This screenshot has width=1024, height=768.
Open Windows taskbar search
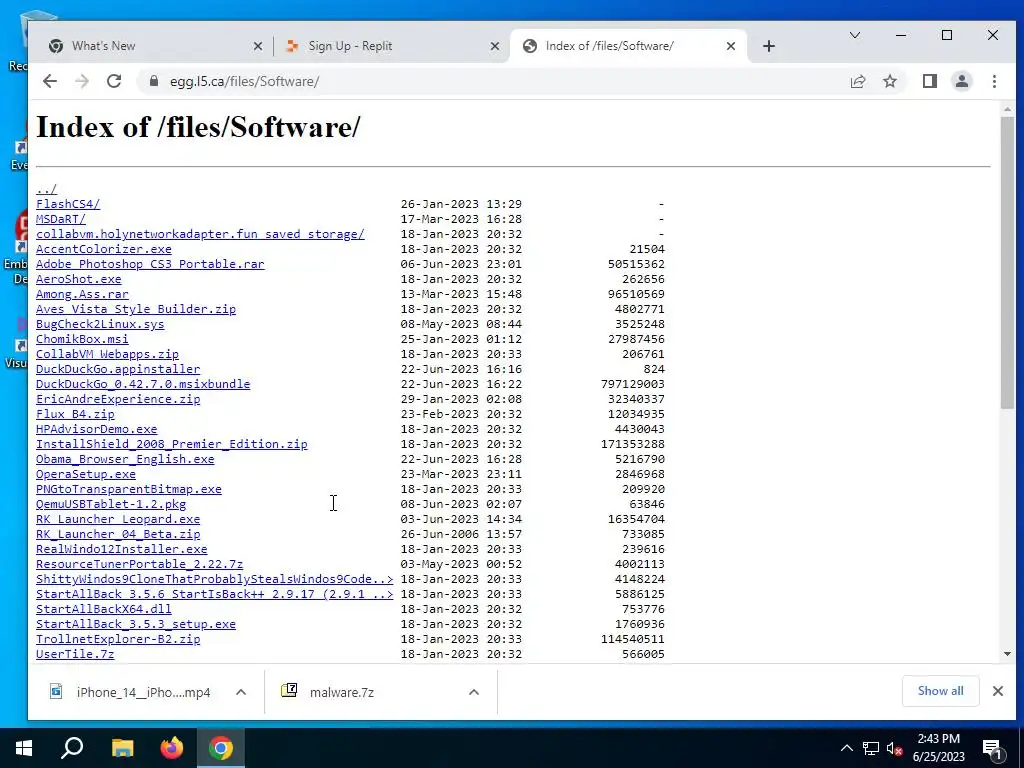click(72, 748)
